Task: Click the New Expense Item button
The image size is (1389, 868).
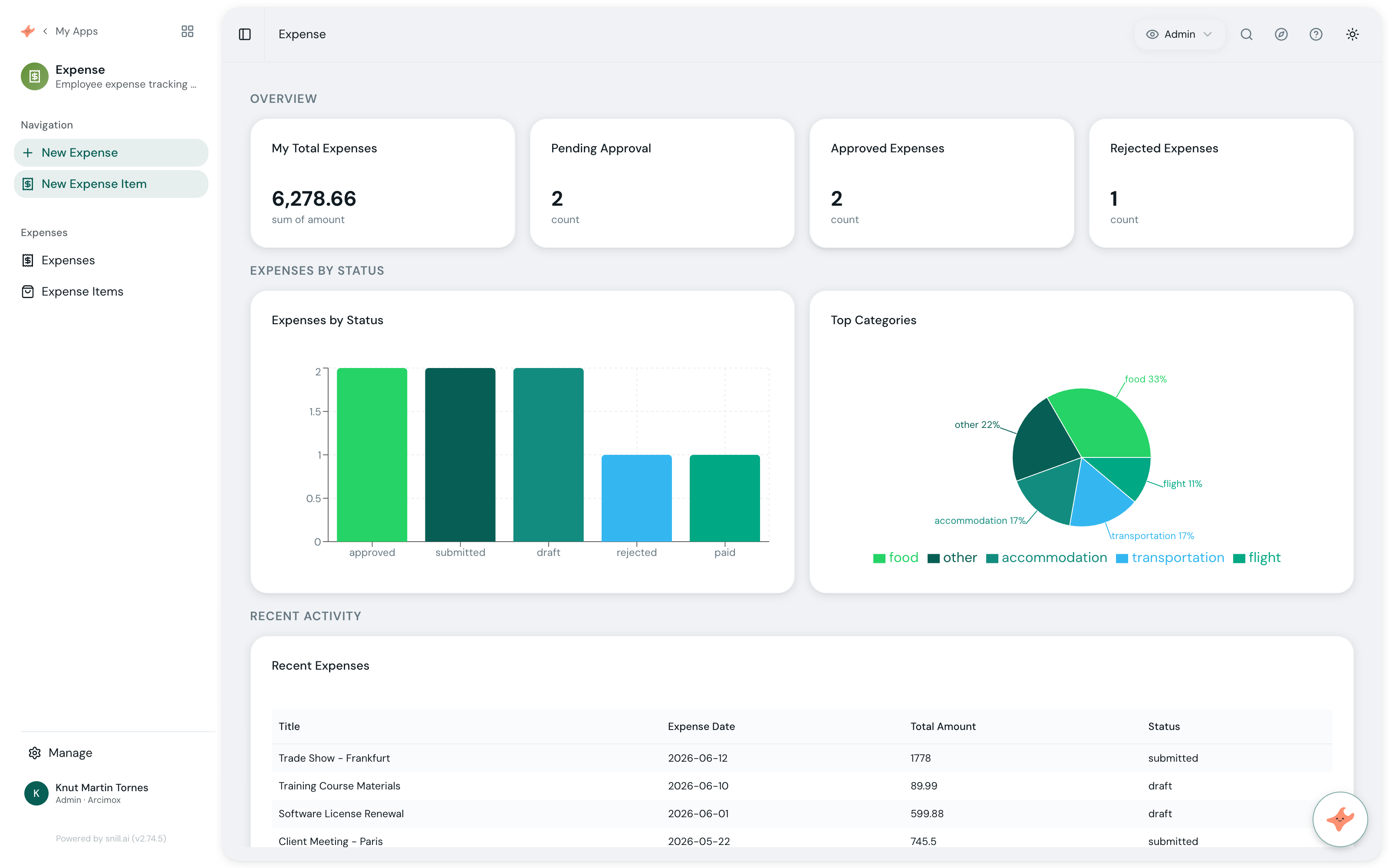Action: (111, 184)
